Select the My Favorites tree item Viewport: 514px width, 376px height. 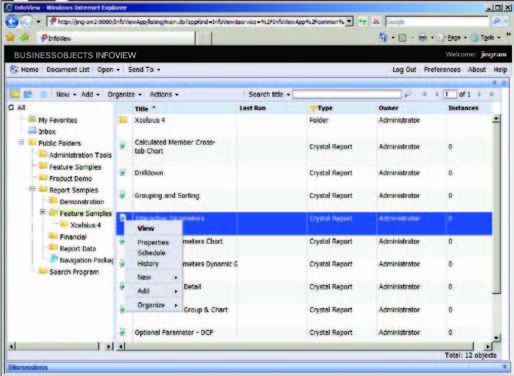(58, 120)
